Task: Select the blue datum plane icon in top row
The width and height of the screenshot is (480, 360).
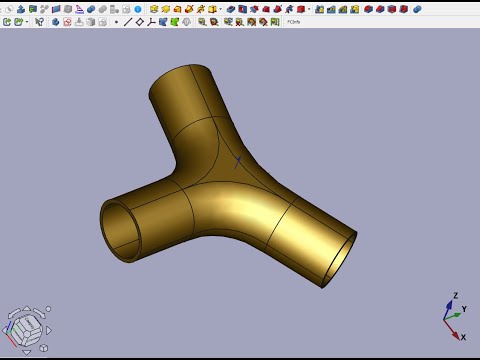Action: click(x=56, y=9)
